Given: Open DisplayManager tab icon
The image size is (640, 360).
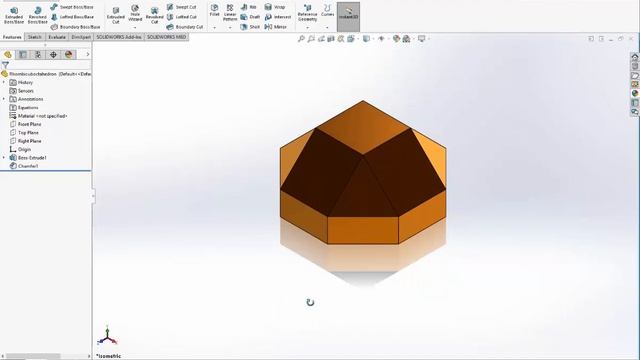Looking at the screenshot, I should [x=68, y=54].
